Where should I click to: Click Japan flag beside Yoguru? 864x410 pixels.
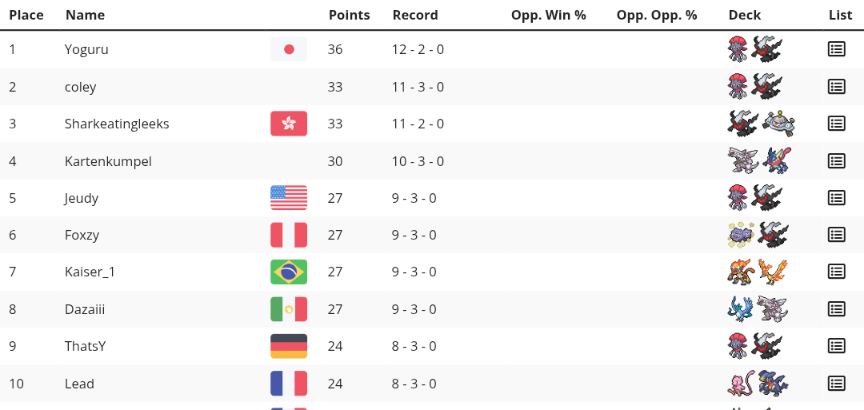tap(289, 49)
